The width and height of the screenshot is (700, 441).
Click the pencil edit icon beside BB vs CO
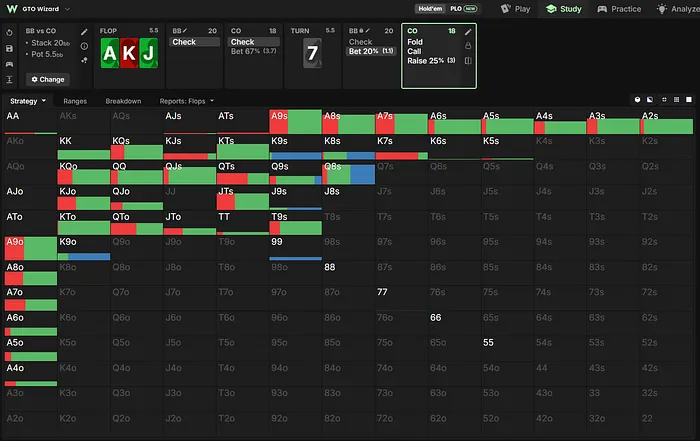point(84,32)
